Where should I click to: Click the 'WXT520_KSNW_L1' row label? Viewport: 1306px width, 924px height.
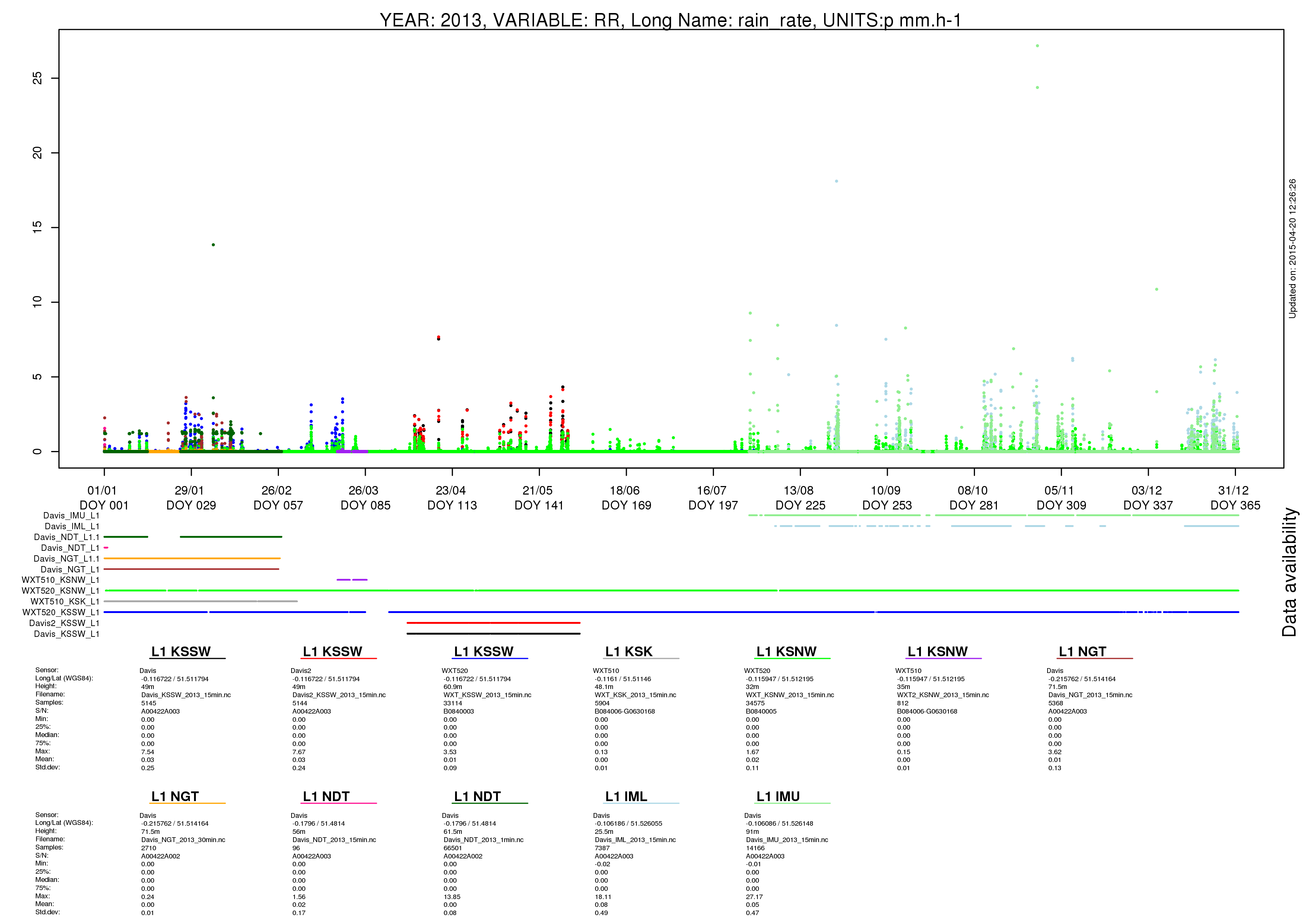[60, 591]
